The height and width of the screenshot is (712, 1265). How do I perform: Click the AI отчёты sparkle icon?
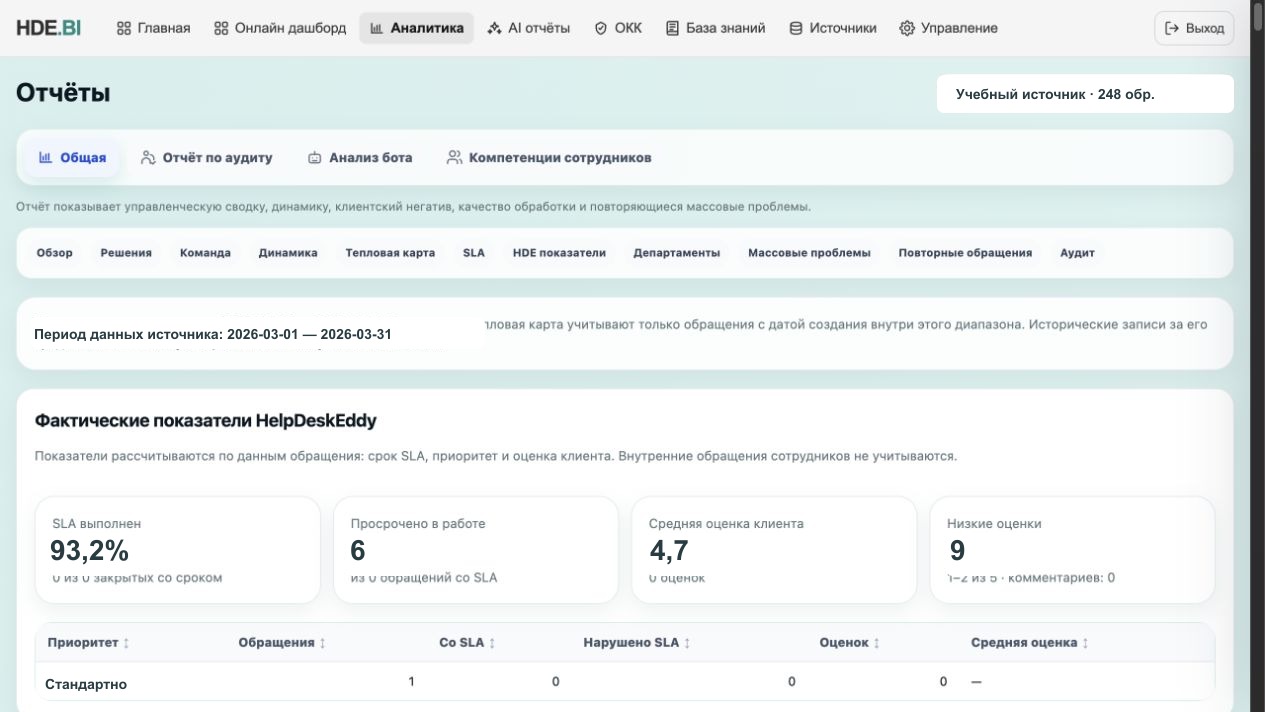[494, 28]
